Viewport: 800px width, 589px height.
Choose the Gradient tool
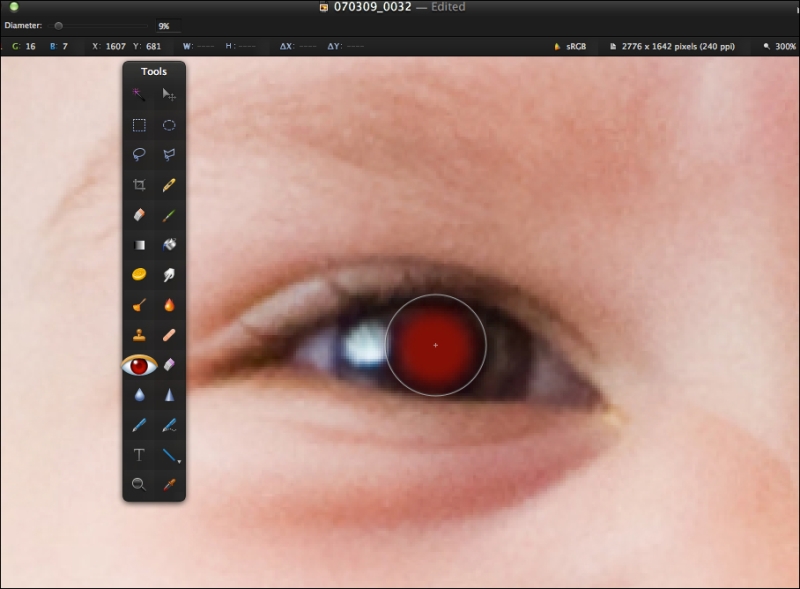coord(139,245)
